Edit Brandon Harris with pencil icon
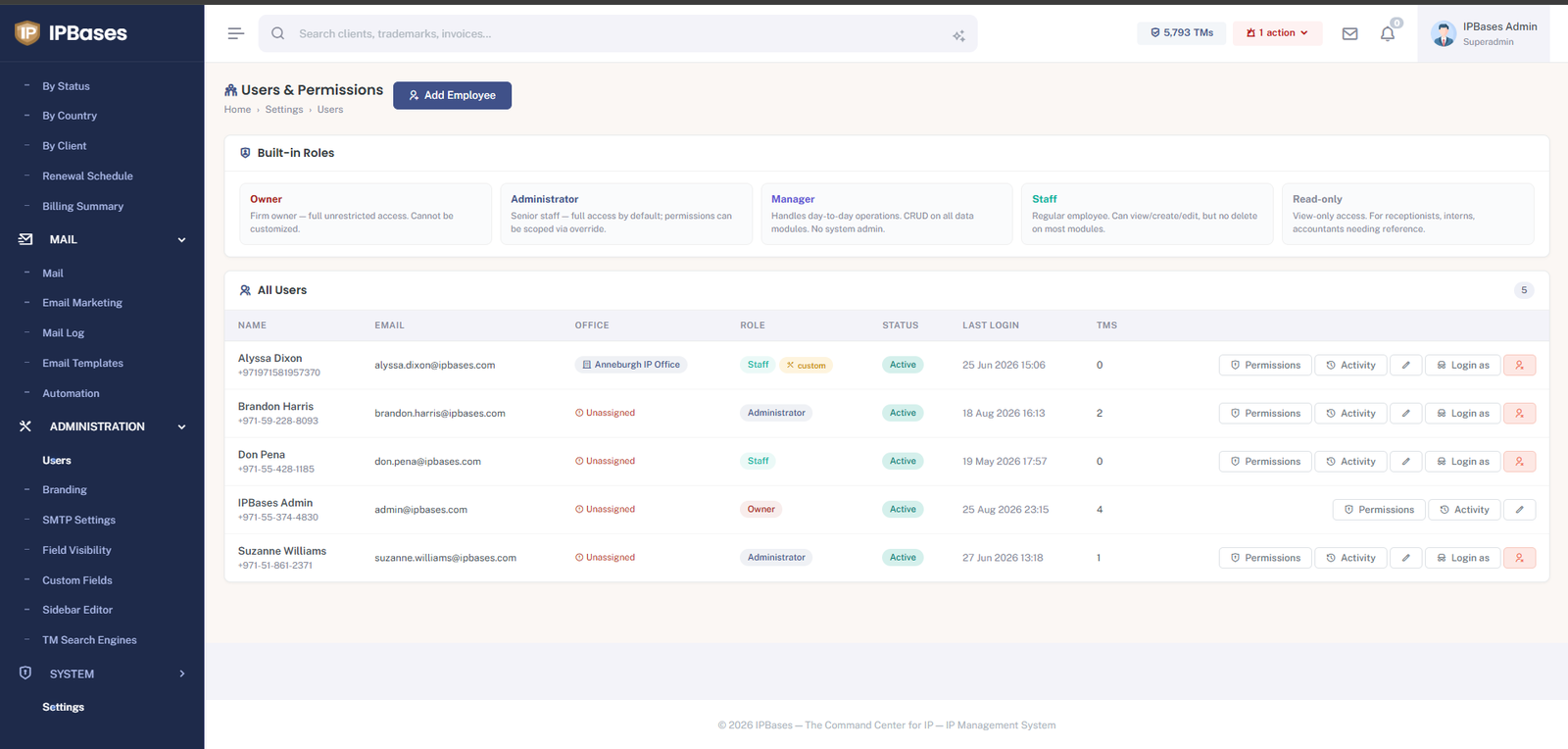Image resolution: width=1568 pixels, height=749 pixels. click(1405, 413)
